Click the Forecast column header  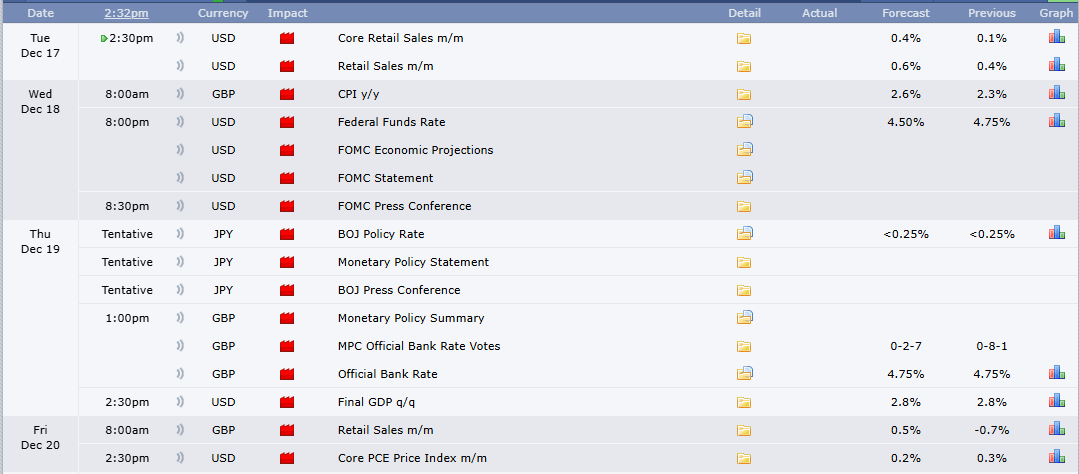tap(906, 13)
